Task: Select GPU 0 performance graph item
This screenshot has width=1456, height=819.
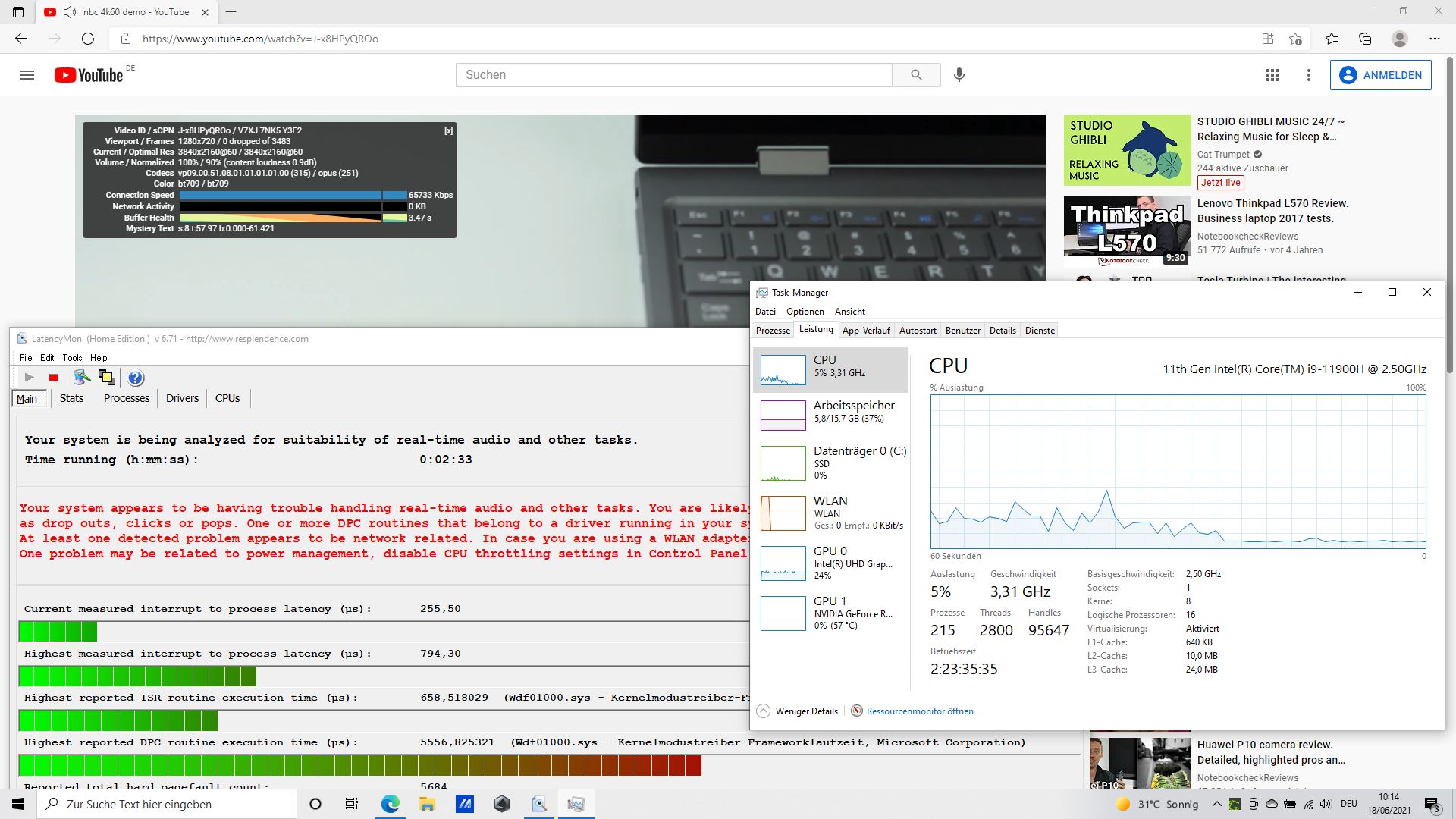Action: click(x=831, y=563)
